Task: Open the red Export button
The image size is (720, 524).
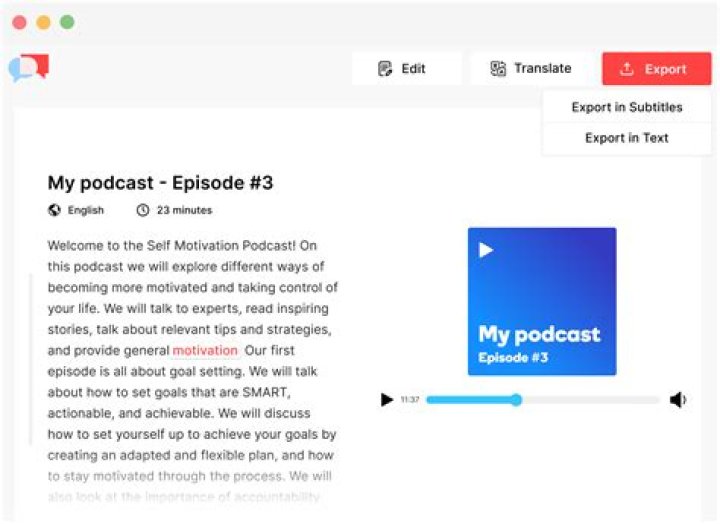Action: tap(657, 68)
